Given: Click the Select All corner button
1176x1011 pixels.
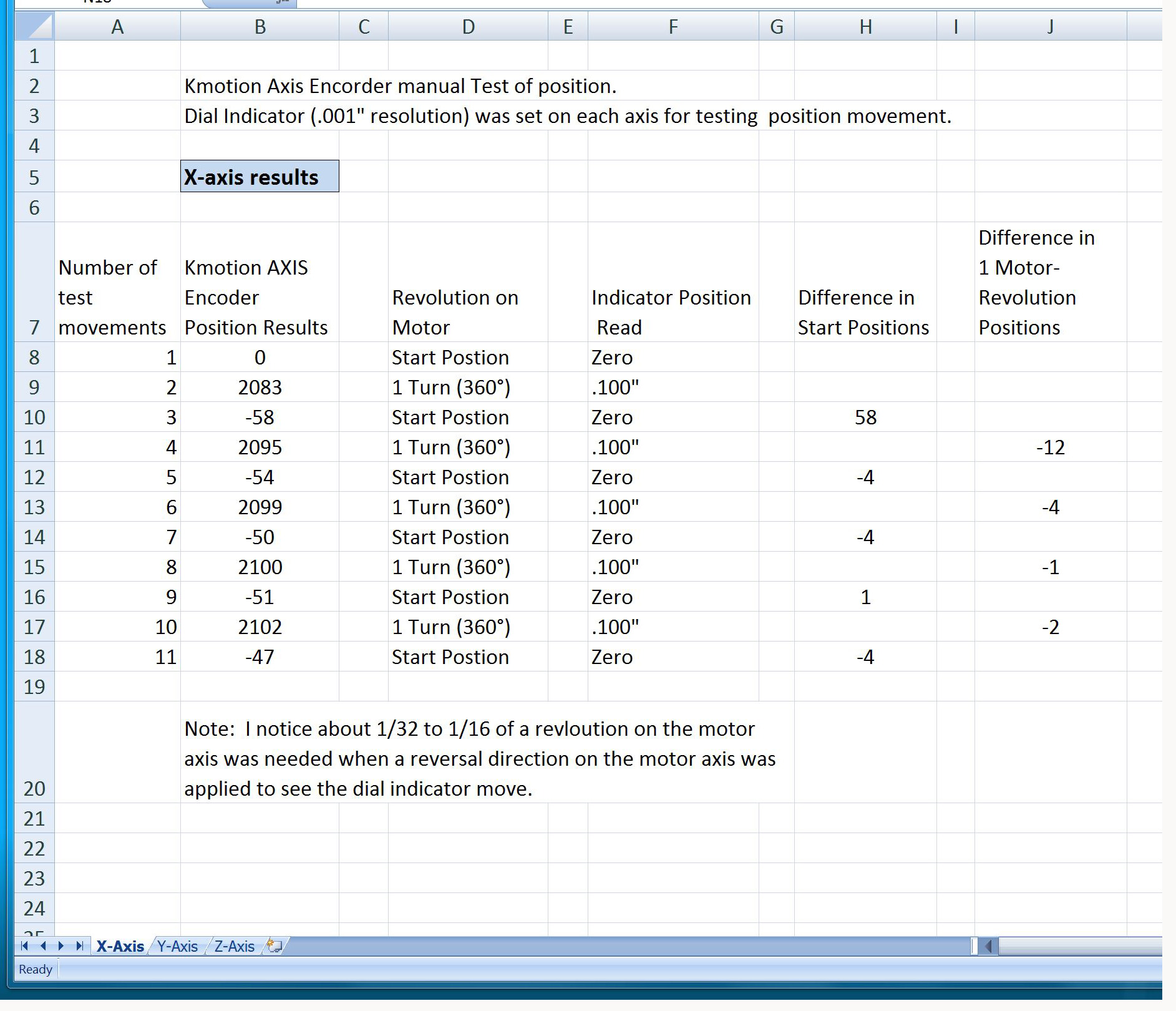Looking at the screenshot, I should click(34, 26).
